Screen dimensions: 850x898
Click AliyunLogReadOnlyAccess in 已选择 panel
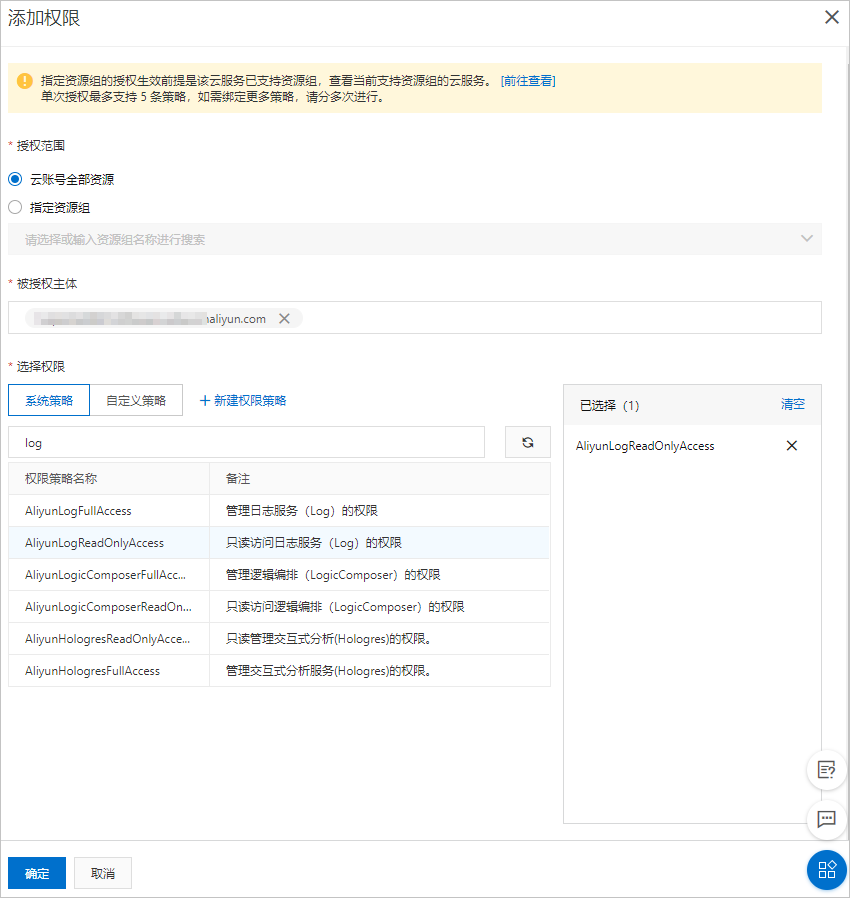pyautogui.click(x=645, y=446)
